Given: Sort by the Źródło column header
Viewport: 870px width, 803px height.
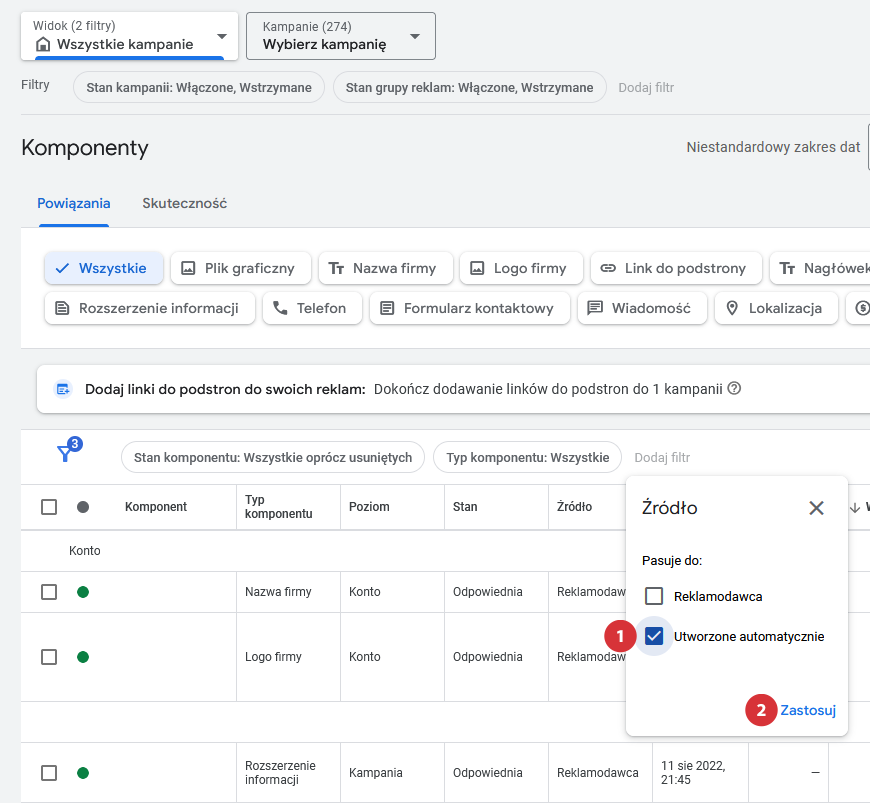Looking at the screenshot, I should [x=574, y=507].
